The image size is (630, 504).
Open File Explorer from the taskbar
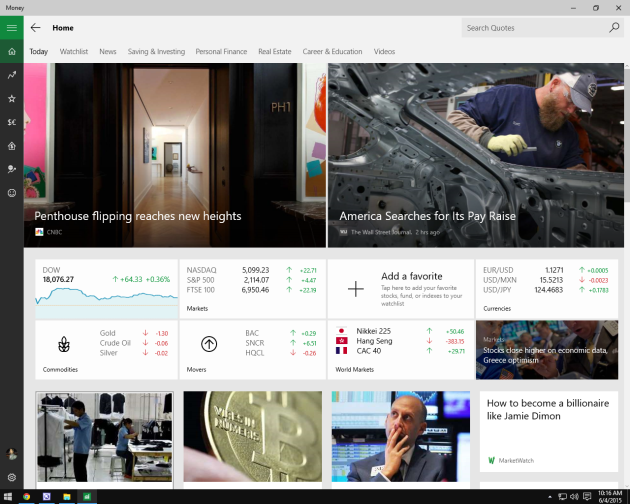click(67, 497)
